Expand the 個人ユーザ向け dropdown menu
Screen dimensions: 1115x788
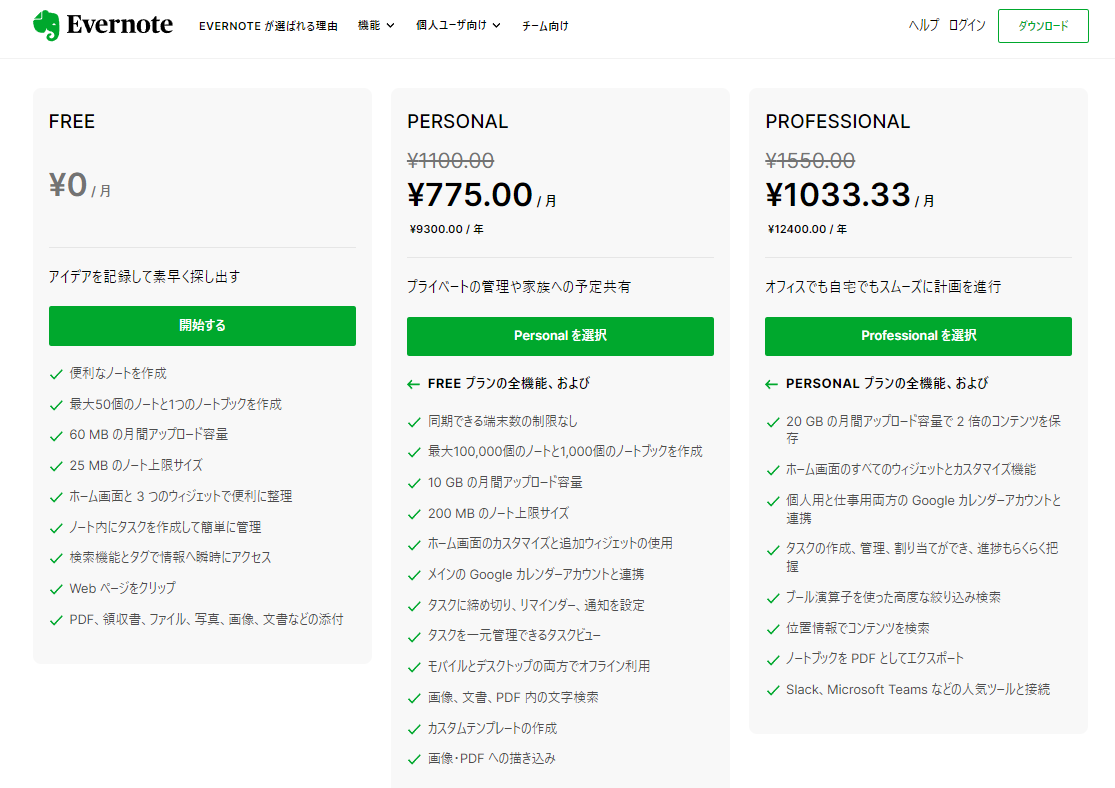[x=458, y=26]
